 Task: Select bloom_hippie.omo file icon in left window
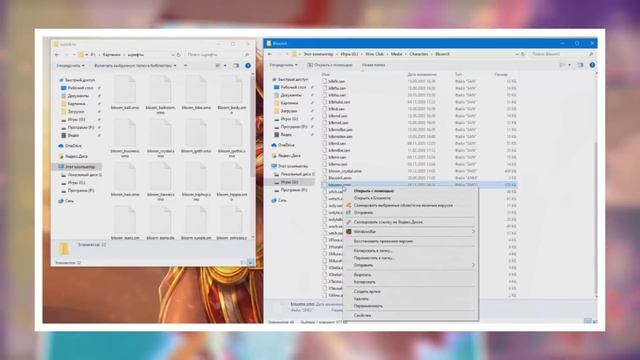[231, 176]
